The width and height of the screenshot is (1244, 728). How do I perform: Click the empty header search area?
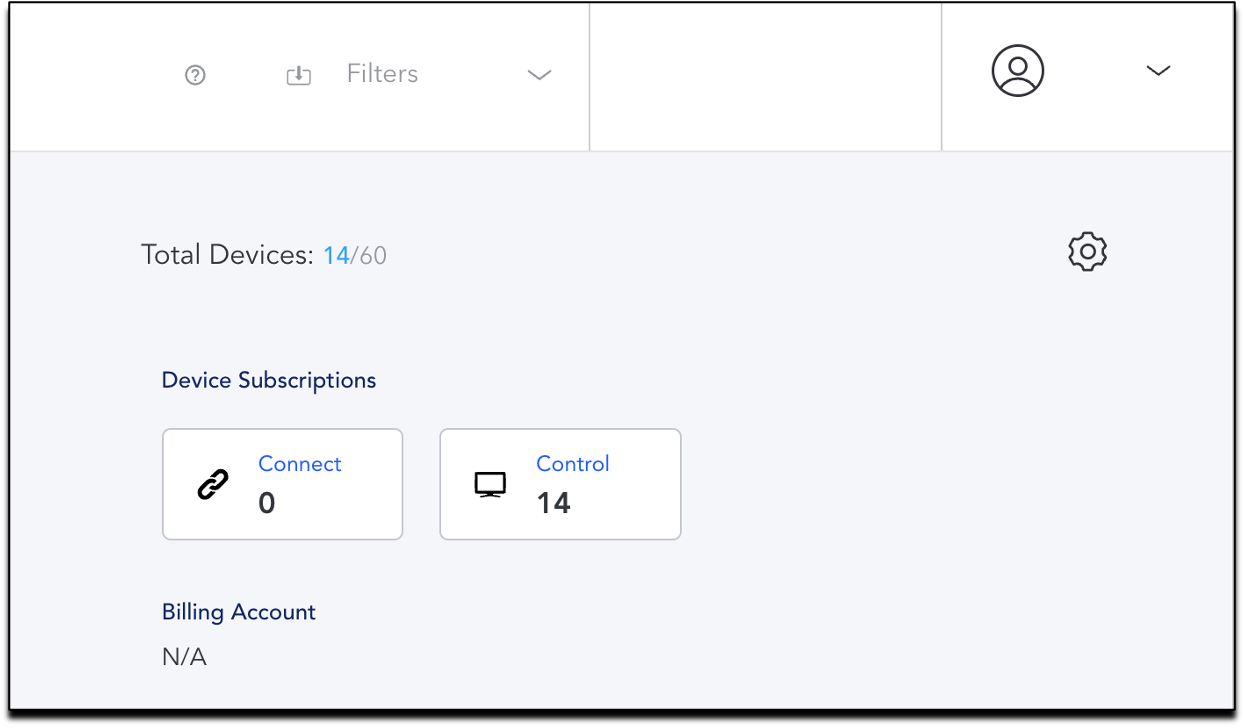click(x=766, y=76)
